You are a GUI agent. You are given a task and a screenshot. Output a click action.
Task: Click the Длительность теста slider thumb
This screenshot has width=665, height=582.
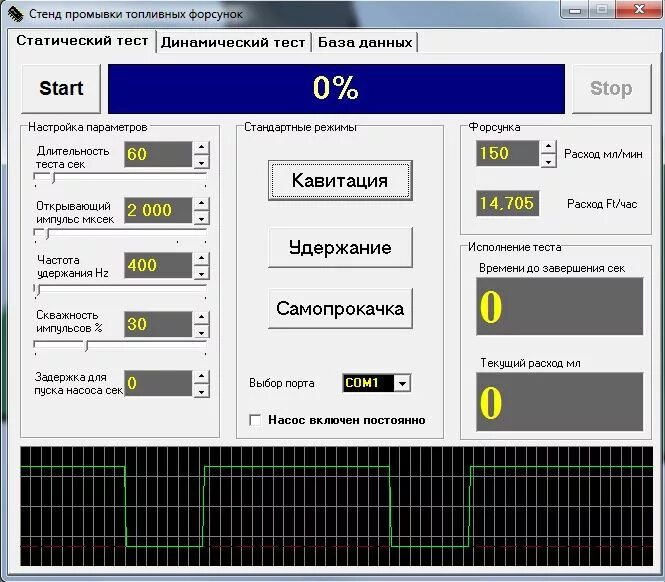coord(53,178)
